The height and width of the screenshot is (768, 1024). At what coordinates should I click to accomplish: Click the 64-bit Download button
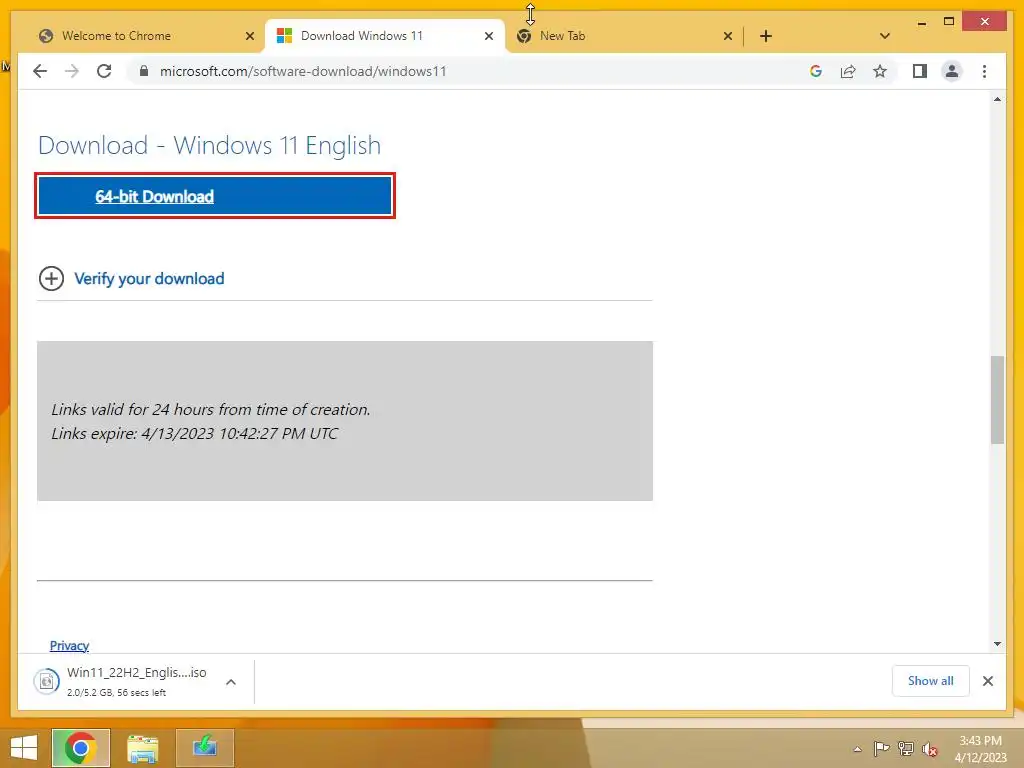click(x=215, y=196)
